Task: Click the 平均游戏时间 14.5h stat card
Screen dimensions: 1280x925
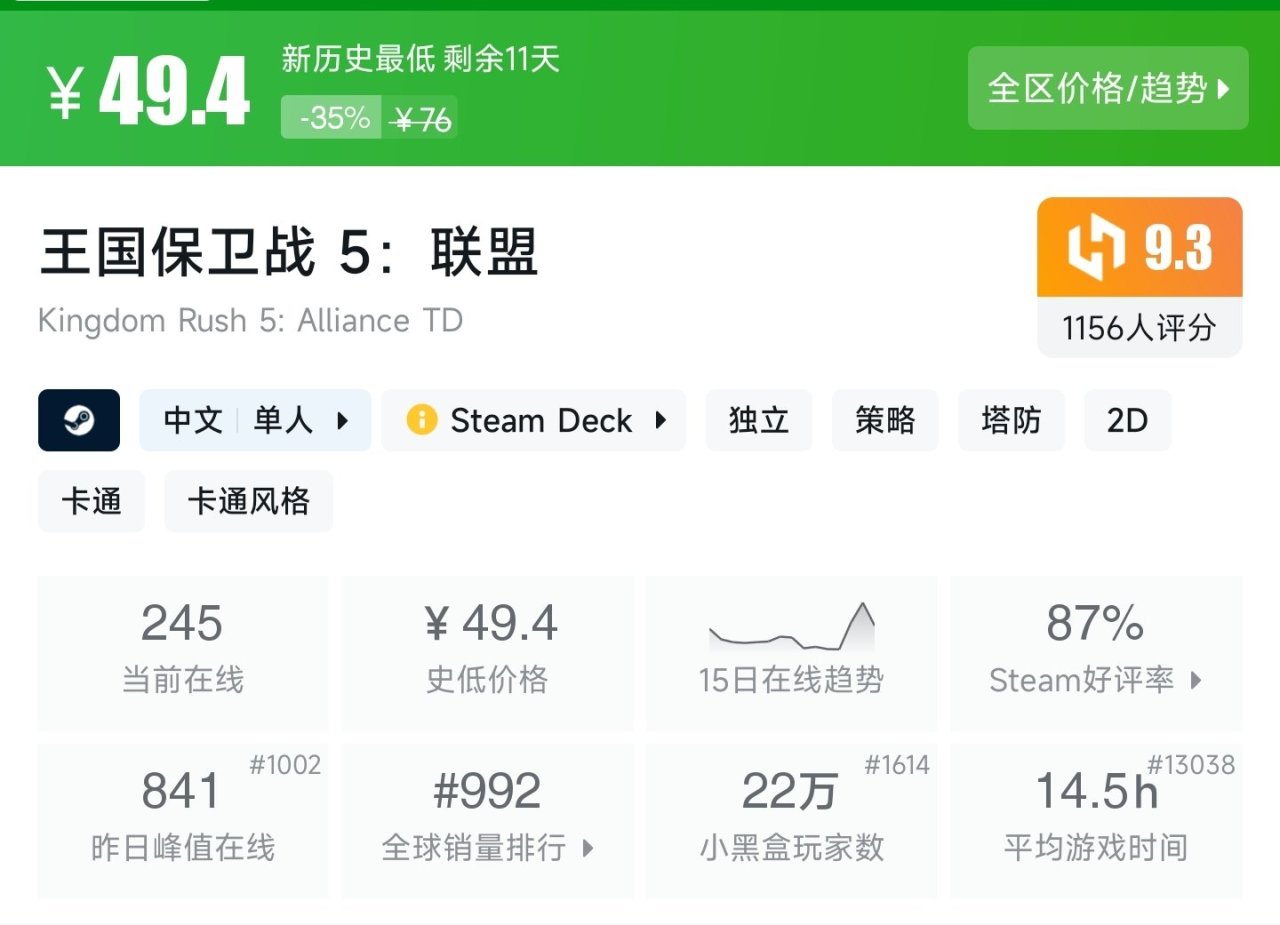Action: (1096, 820)
